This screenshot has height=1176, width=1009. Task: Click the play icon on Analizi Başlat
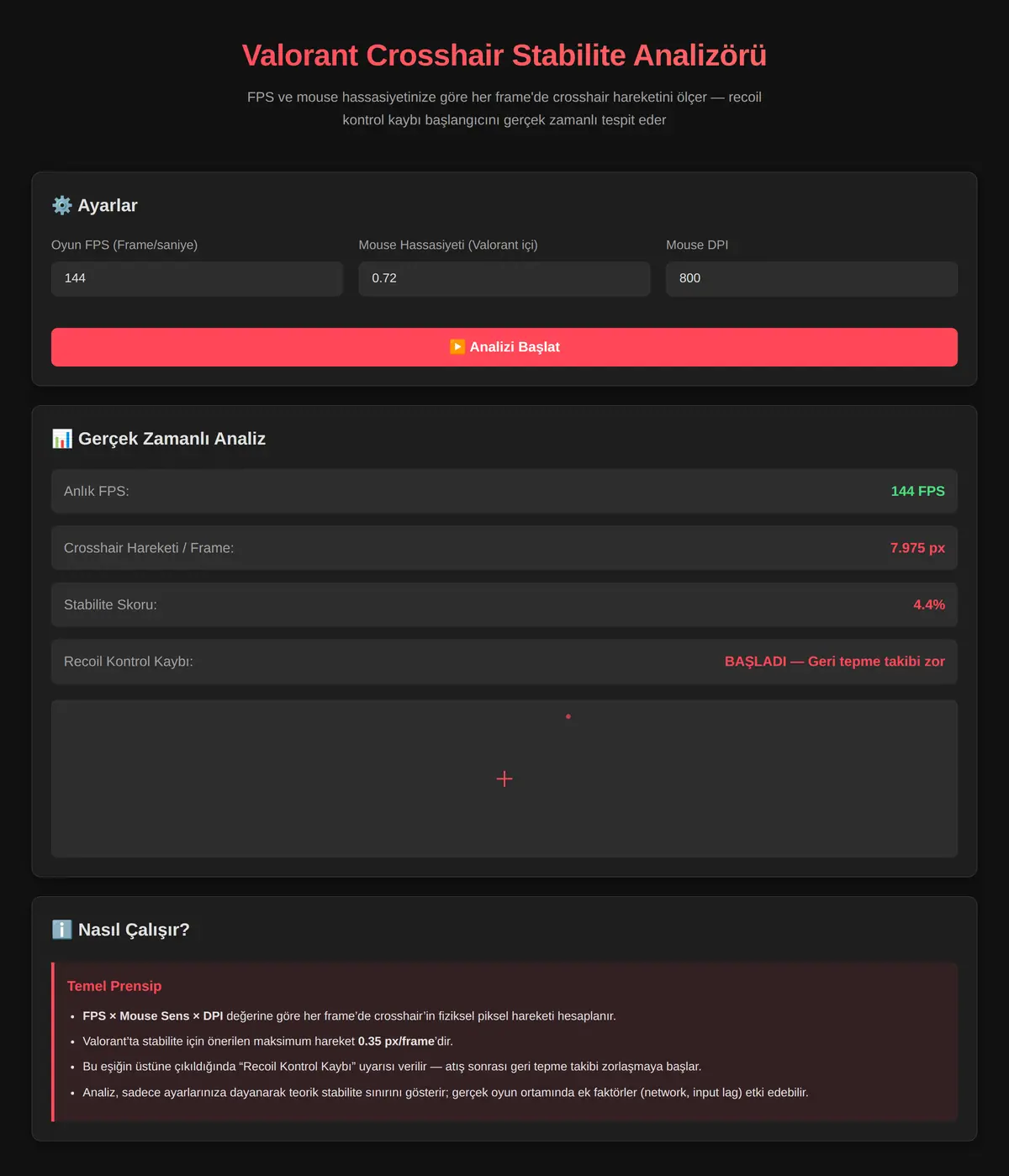pyautogui.click(x=457, y=346)
